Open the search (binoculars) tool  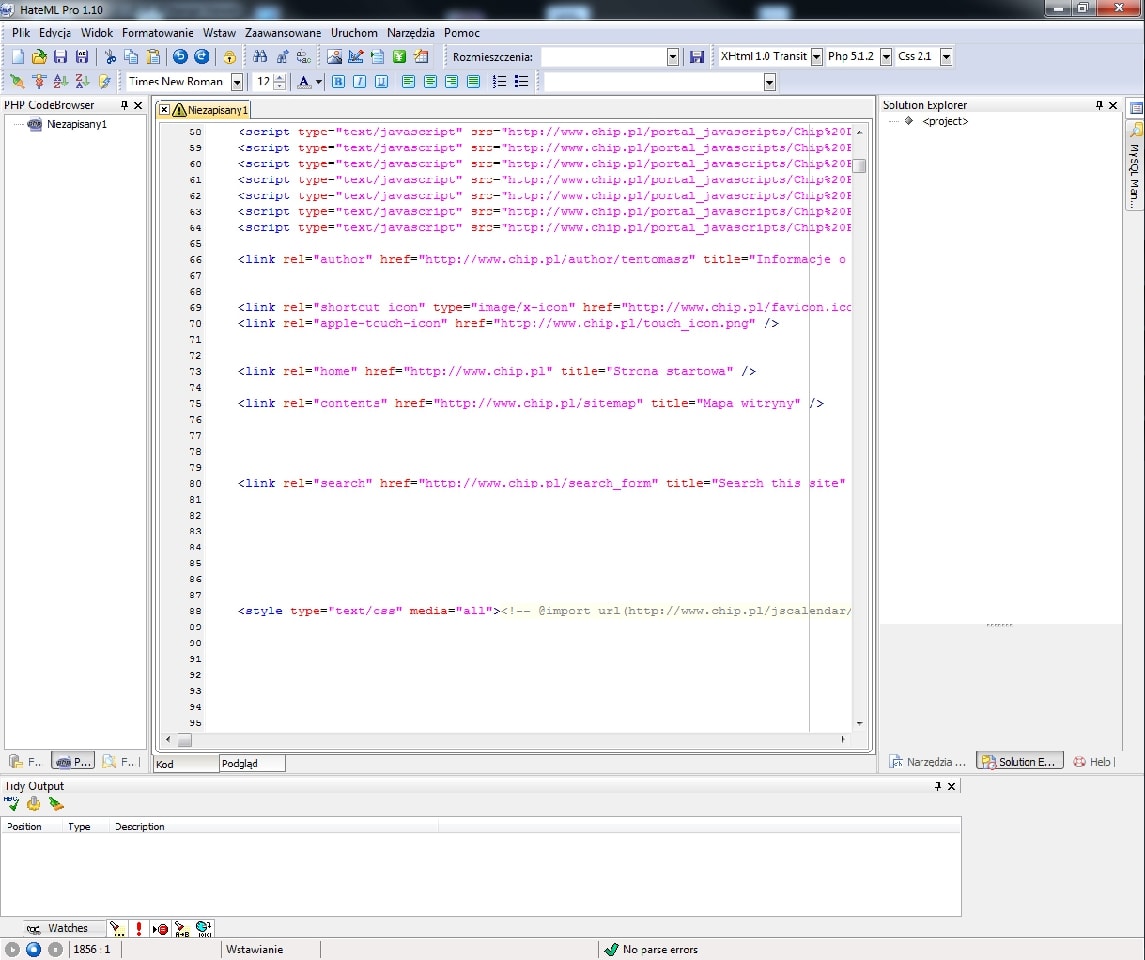point(260,56)
